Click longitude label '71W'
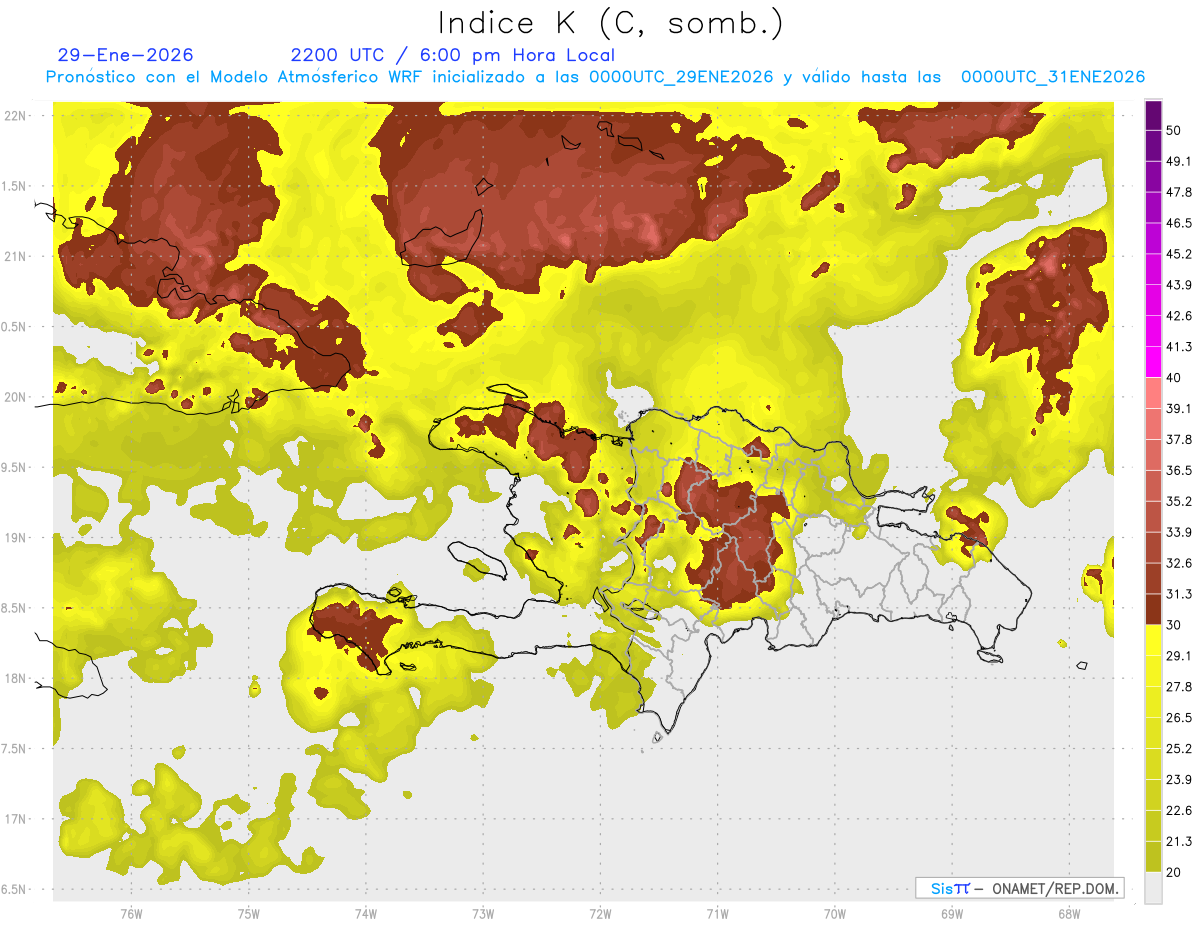Image resolution: width=1200 pixels, height=927 pixels. [717, 913]
